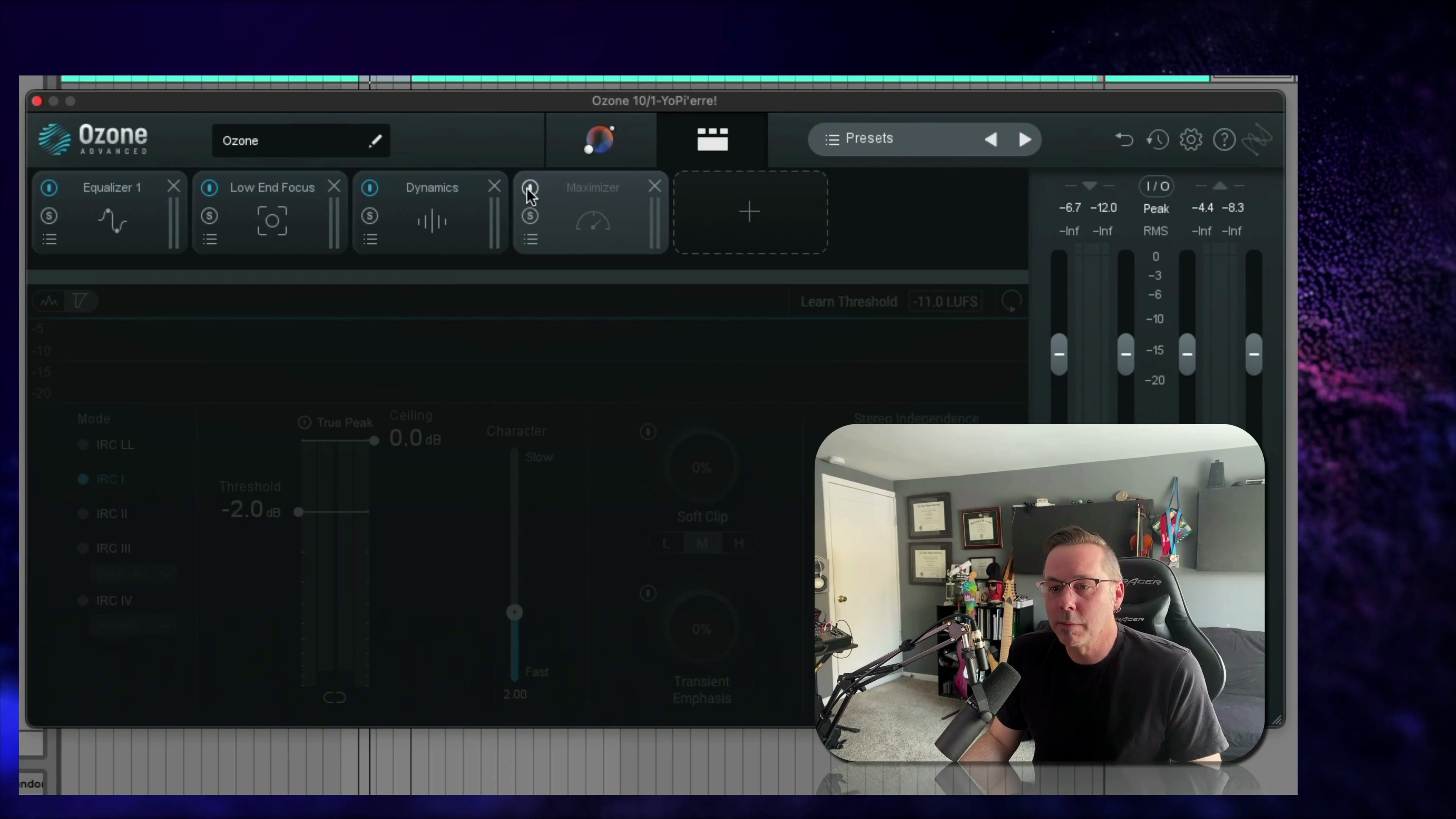This screenshot has width=1456, height=819.
Task: Select IRC LL mode
Action: coord(106,445)
